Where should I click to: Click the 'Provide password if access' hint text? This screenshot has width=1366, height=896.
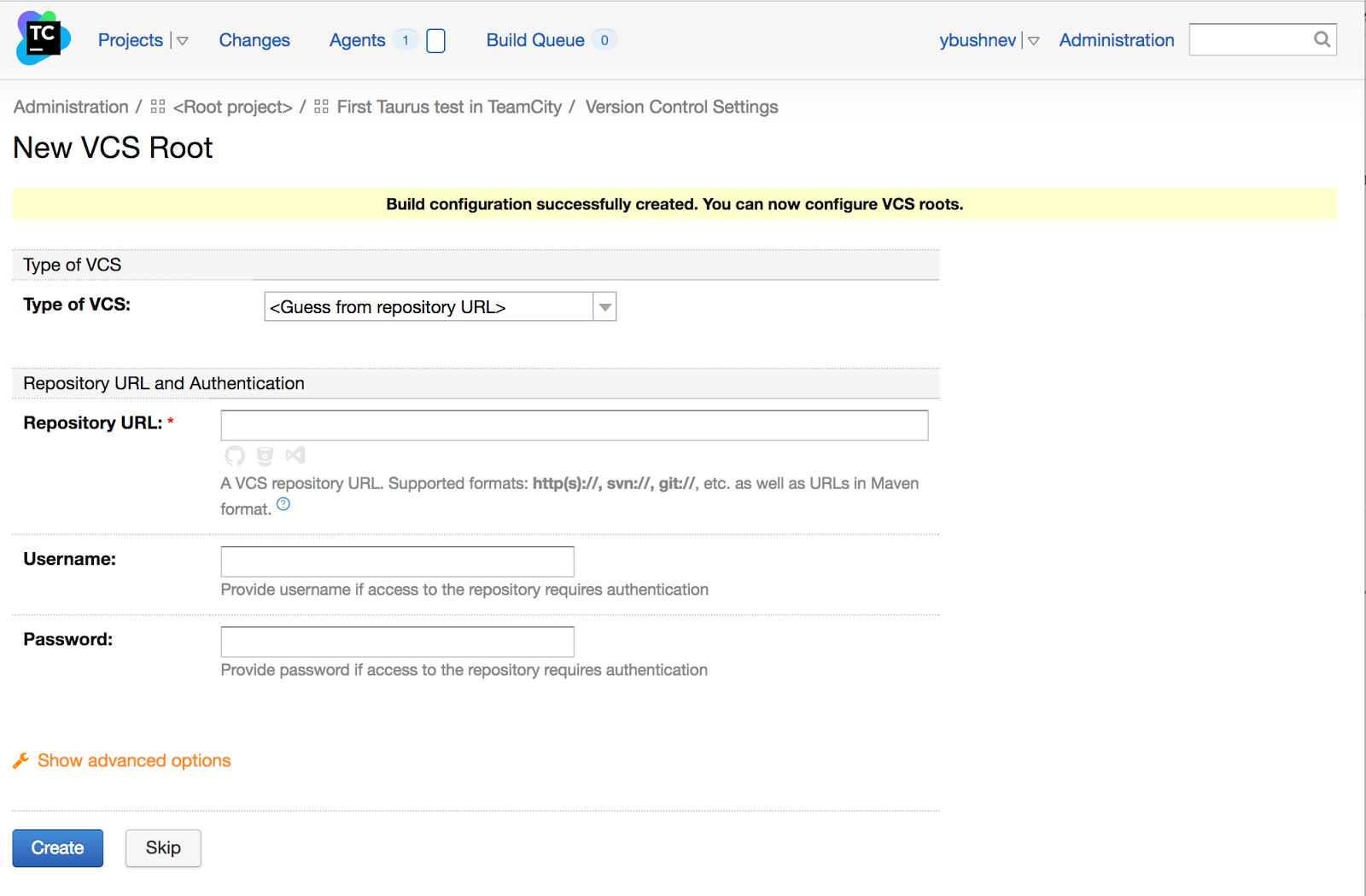pyautogui.click(x=464, y=670)
